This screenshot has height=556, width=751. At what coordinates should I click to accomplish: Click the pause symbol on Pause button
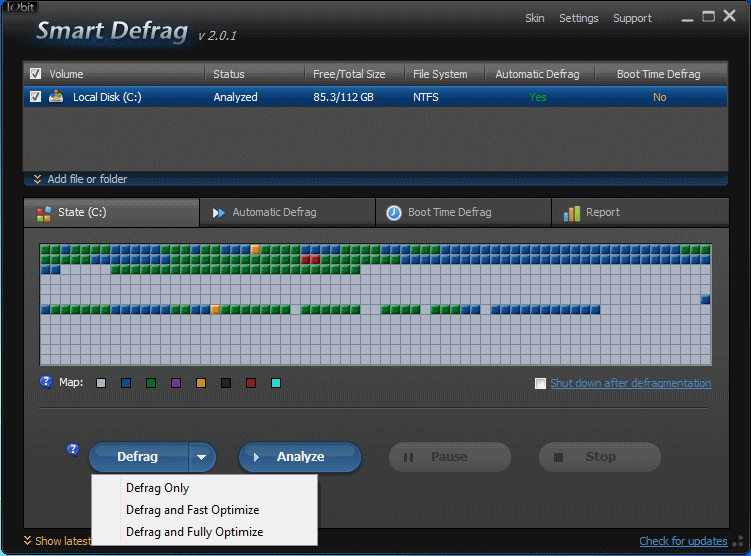(408, 457)
